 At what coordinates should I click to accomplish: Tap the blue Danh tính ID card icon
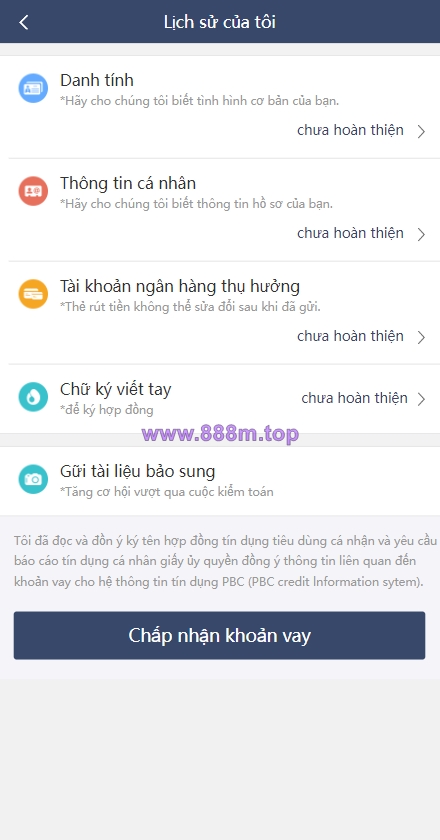click(33, 88)
